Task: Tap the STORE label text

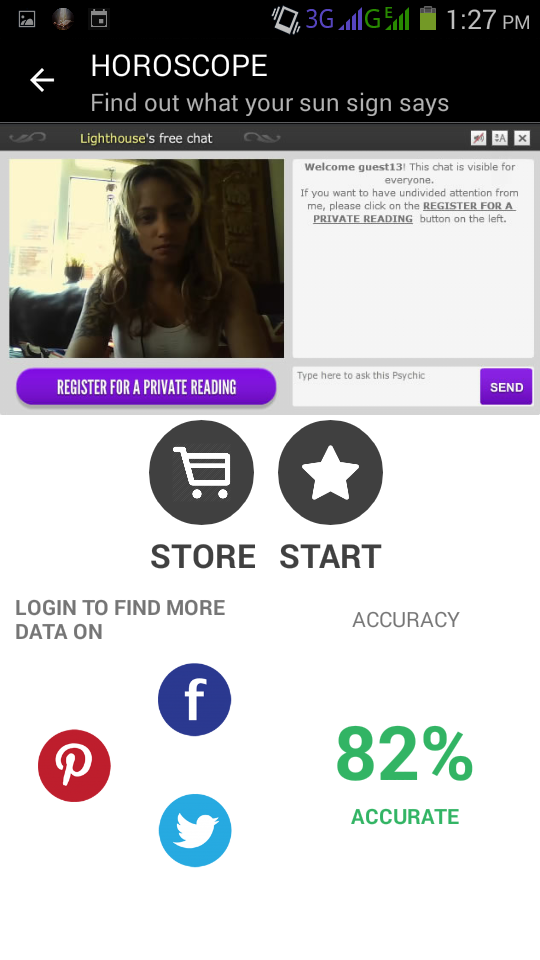Action: (203, 557)
